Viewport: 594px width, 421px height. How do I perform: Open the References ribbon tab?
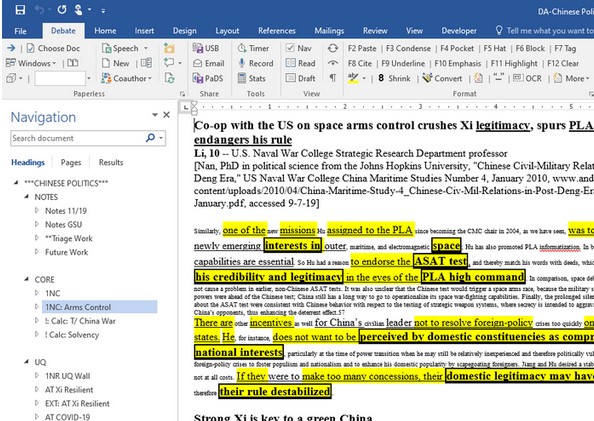tap(277, 31)
